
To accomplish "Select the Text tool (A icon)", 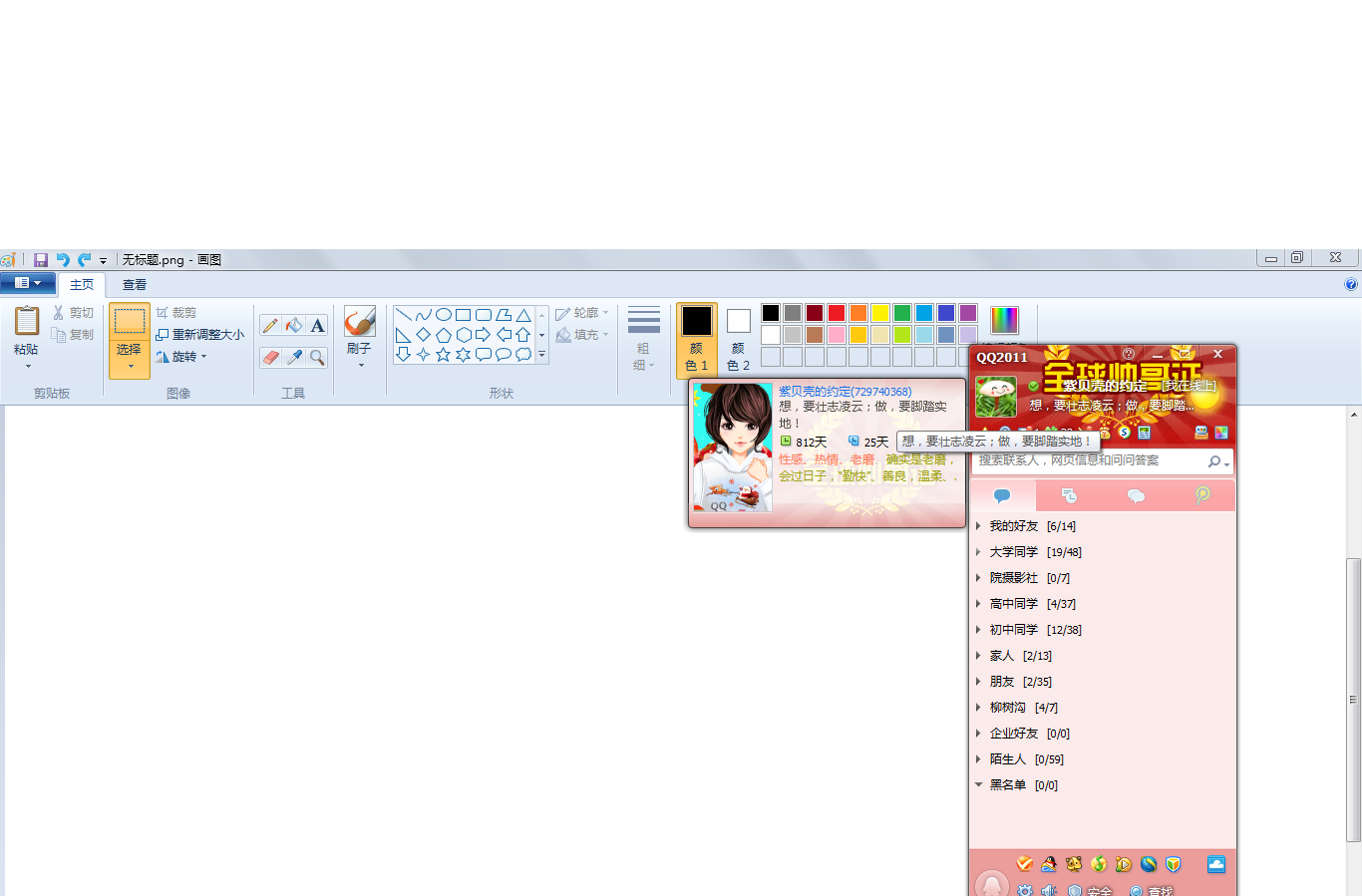I will point(317,326).
